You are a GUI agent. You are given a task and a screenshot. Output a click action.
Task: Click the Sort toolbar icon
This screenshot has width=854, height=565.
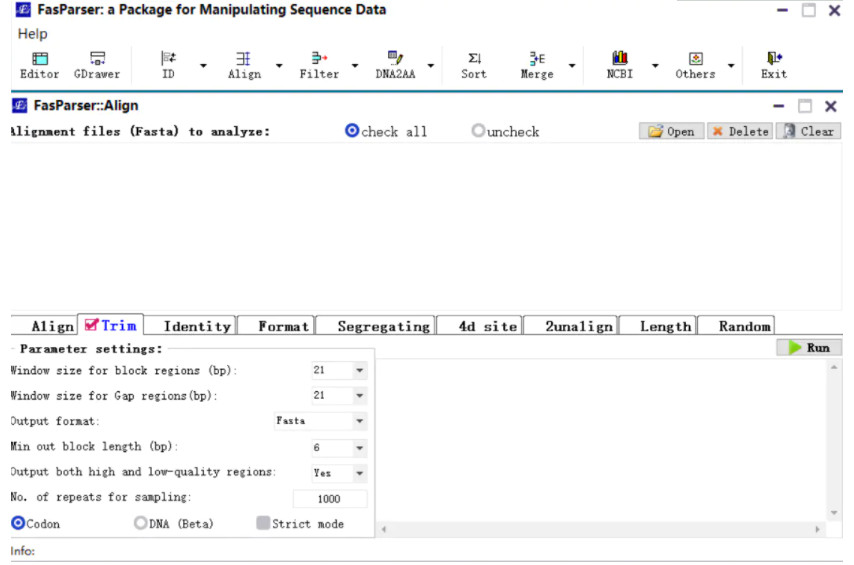(474, 65)
